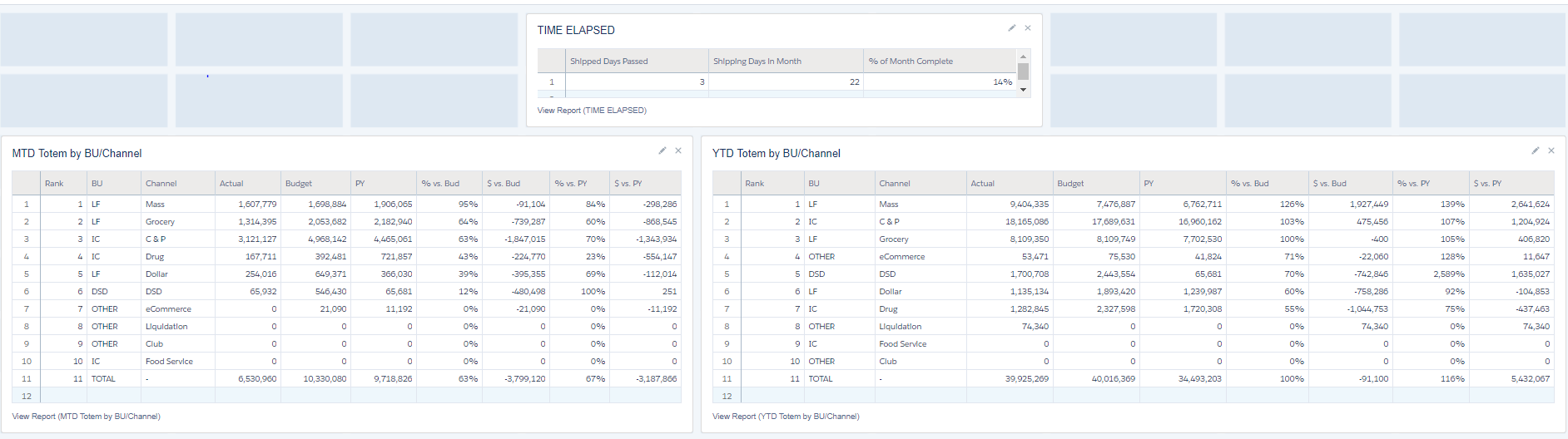
Task: Click the pencil icon on MTD Totem widget
Action: (x=662, y=150)
